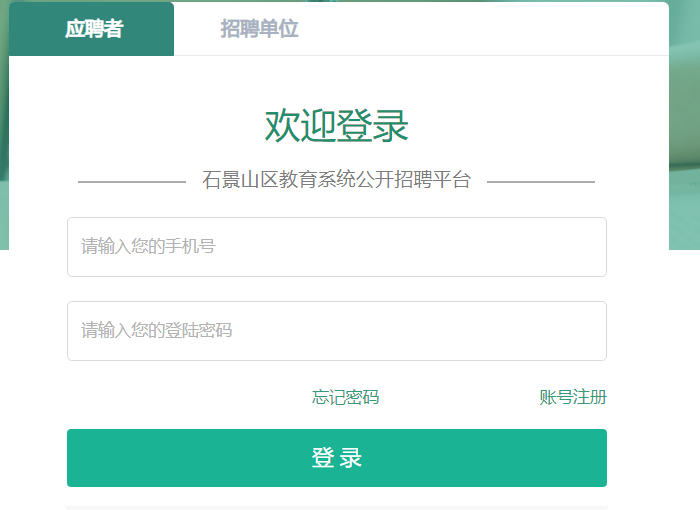Submit with the green 登录 button
This screenshot has height=510, width=700.
(337, 458)
